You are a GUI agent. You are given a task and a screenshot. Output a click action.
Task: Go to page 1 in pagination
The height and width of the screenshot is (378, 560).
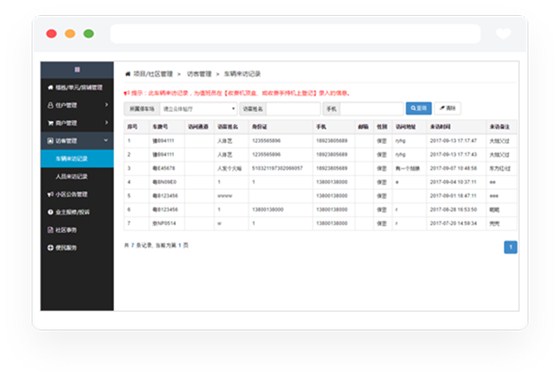pos(510,247)
